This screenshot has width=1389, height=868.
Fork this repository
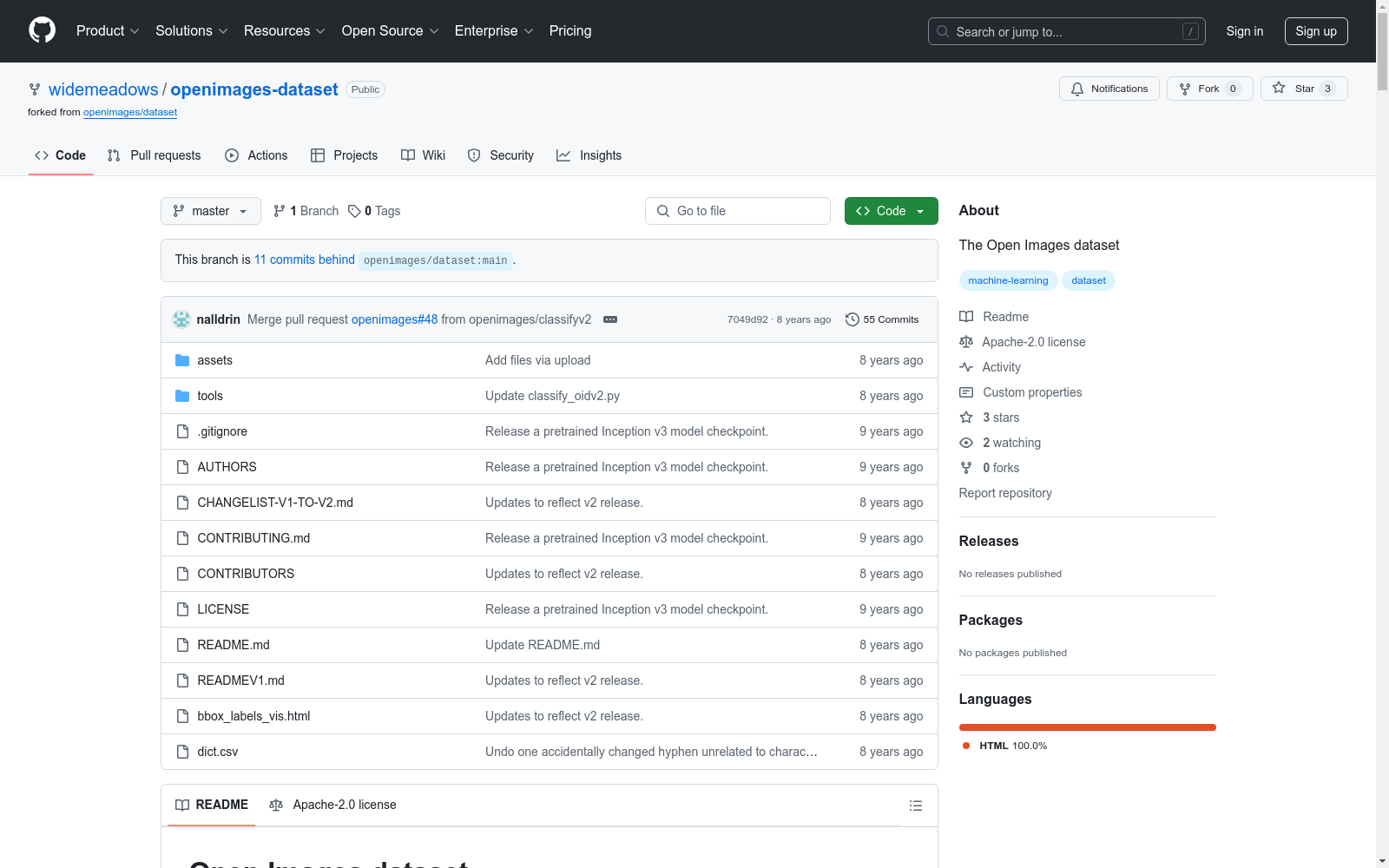tap(1210, 89)
